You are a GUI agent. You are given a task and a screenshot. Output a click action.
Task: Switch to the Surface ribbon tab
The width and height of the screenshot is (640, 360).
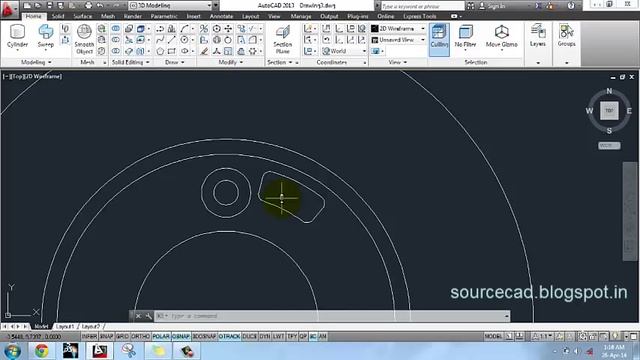coord(82,16)
